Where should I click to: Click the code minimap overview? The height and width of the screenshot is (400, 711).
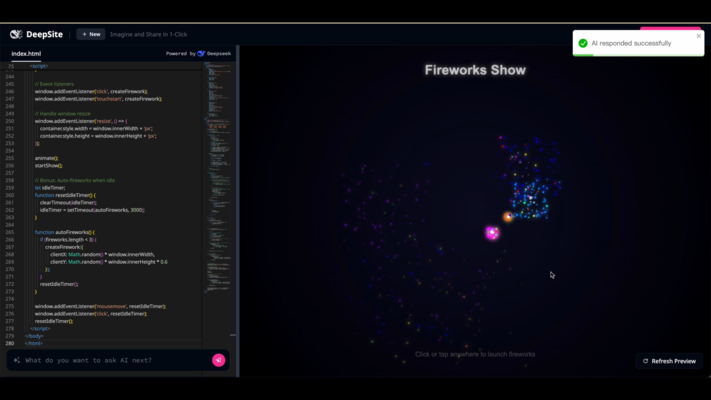coord(217,150)
